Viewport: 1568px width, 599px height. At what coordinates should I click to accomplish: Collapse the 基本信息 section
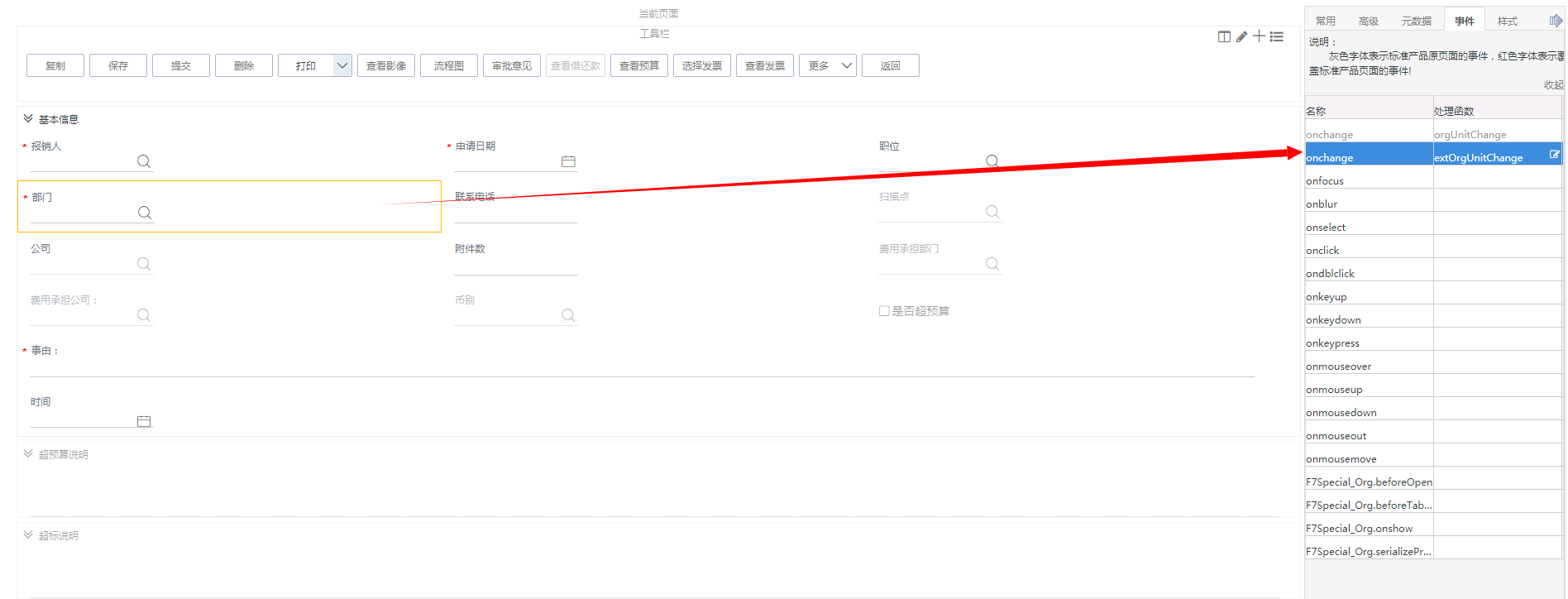tap(28, 119)
